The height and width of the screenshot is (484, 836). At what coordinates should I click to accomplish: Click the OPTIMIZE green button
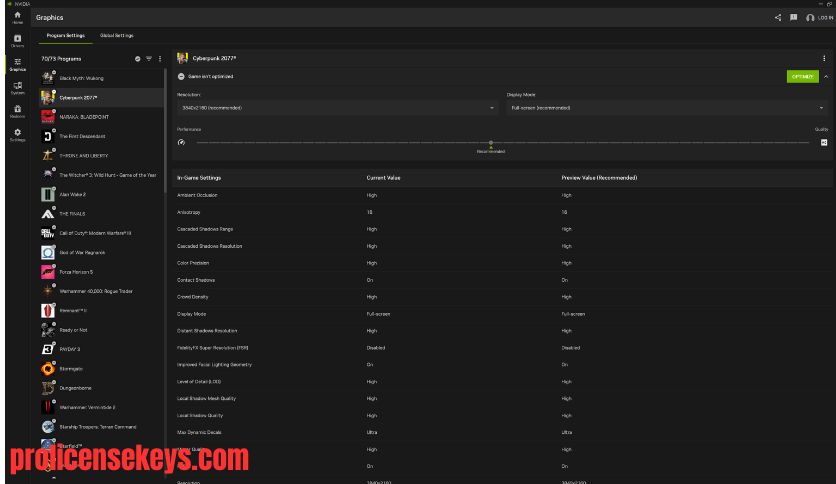point(802,77)
